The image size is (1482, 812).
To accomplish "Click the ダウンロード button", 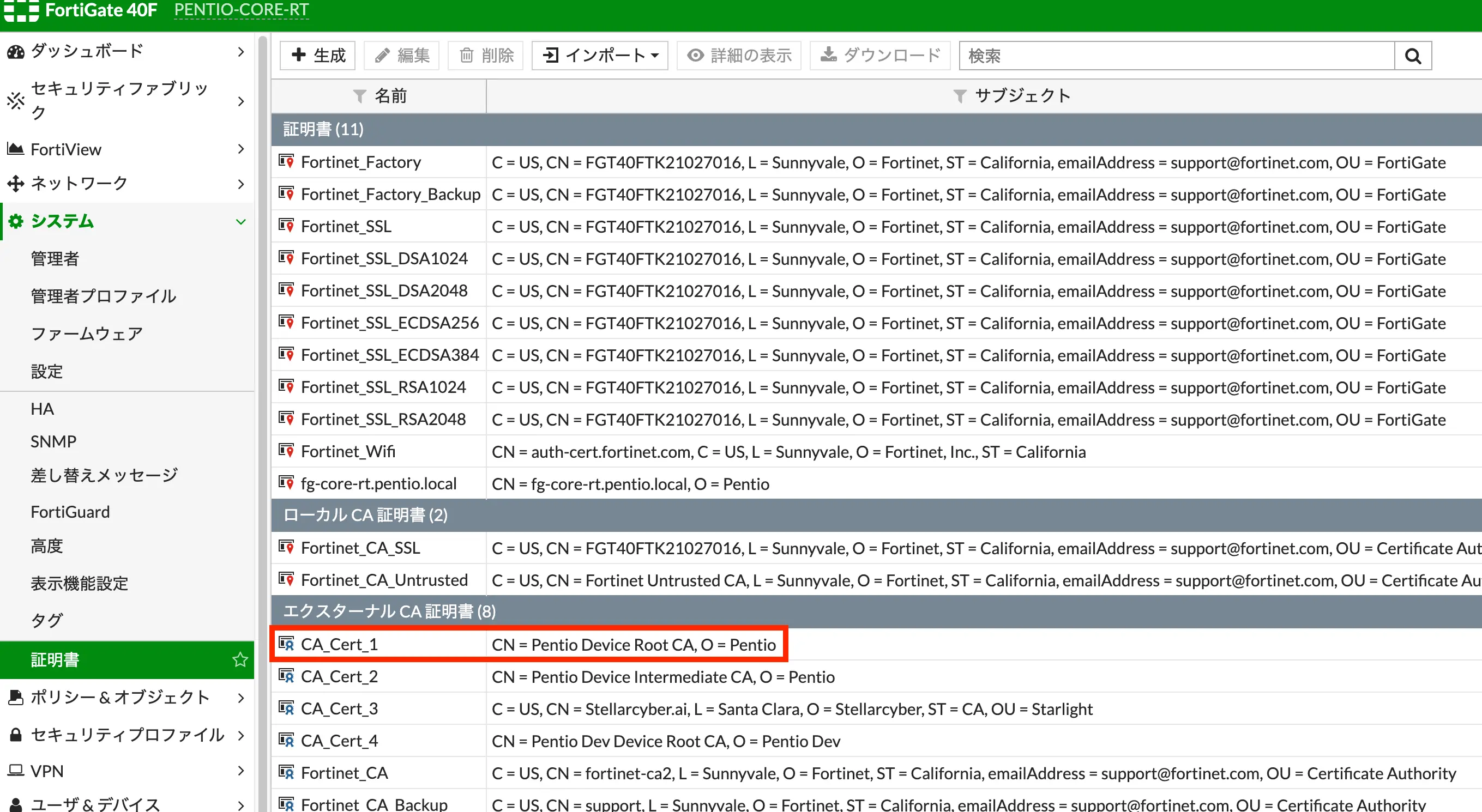I will point(880,56).
